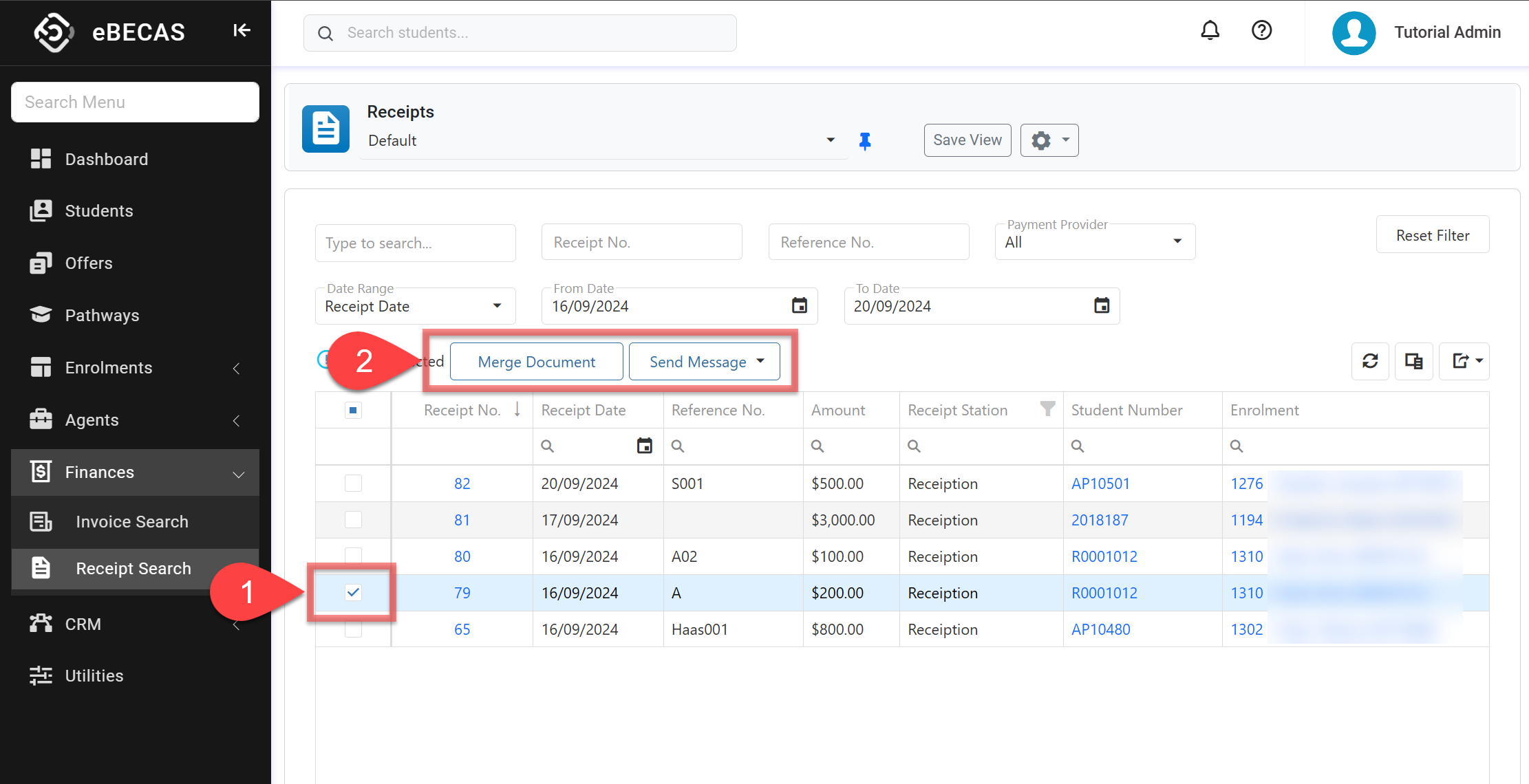Open the help question mark icon
1529x784 pixels.
1261,30
